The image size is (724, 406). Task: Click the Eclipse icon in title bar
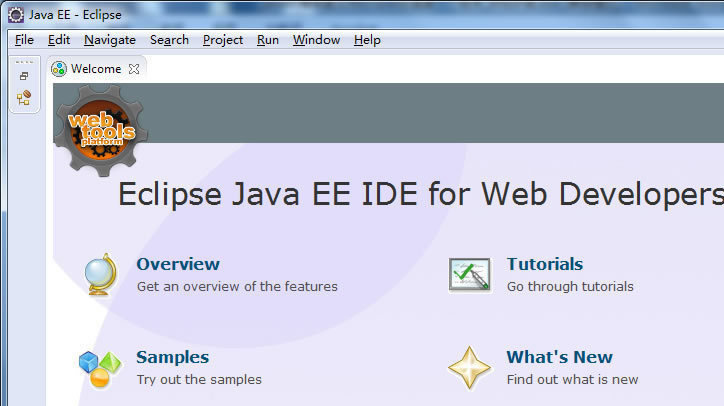pyautogui.click(x=16, y=15)
